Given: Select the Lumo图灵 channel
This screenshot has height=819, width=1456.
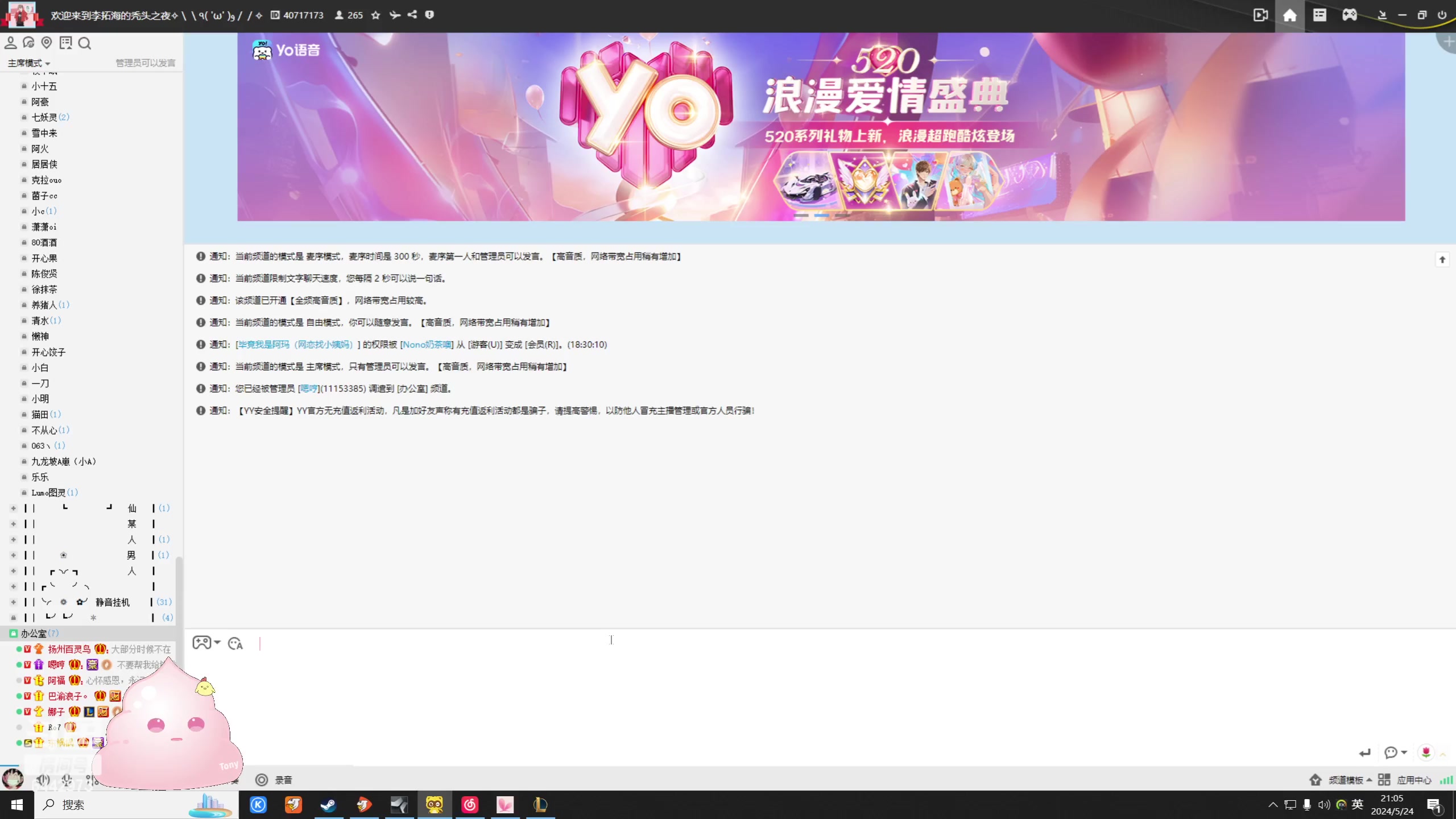Looking at the screenshot, I should coord(48,493).
